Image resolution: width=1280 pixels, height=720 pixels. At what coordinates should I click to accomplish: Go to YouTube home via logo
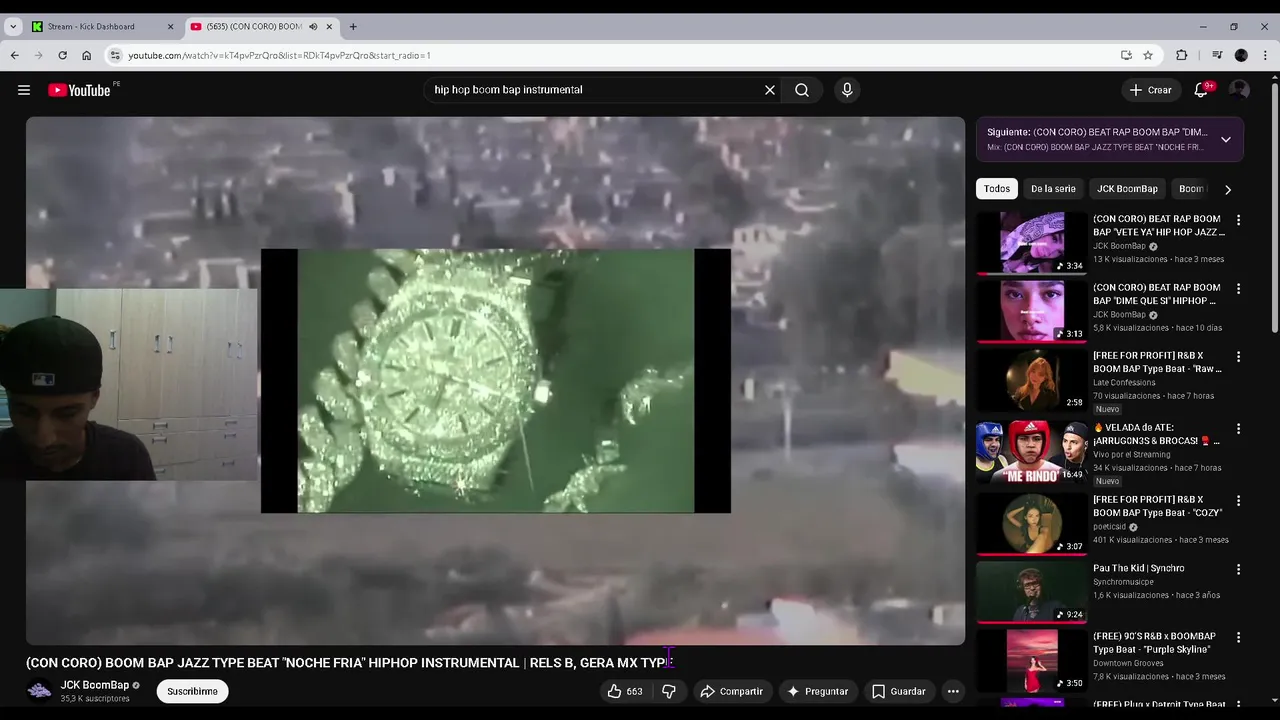[x=79, y=90]
